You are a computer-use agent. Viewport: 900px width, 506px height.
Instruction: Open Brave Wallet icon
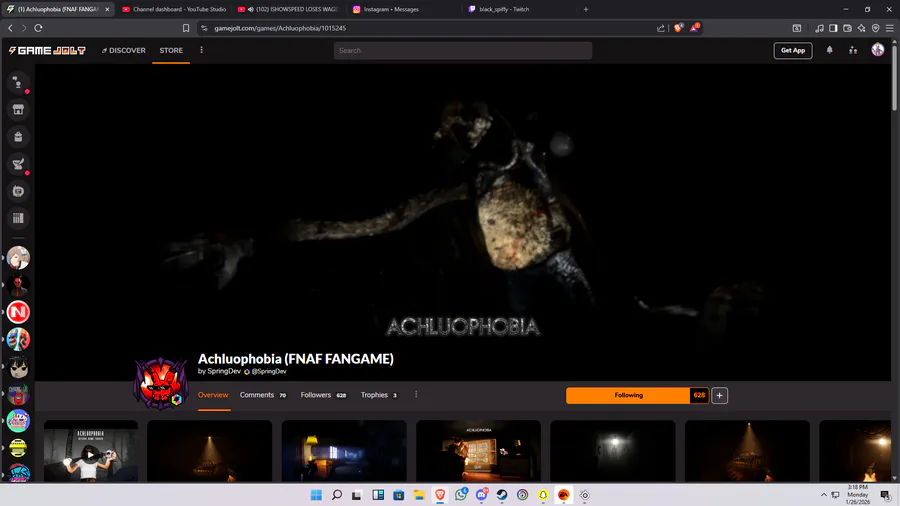(x=847, y=28)
